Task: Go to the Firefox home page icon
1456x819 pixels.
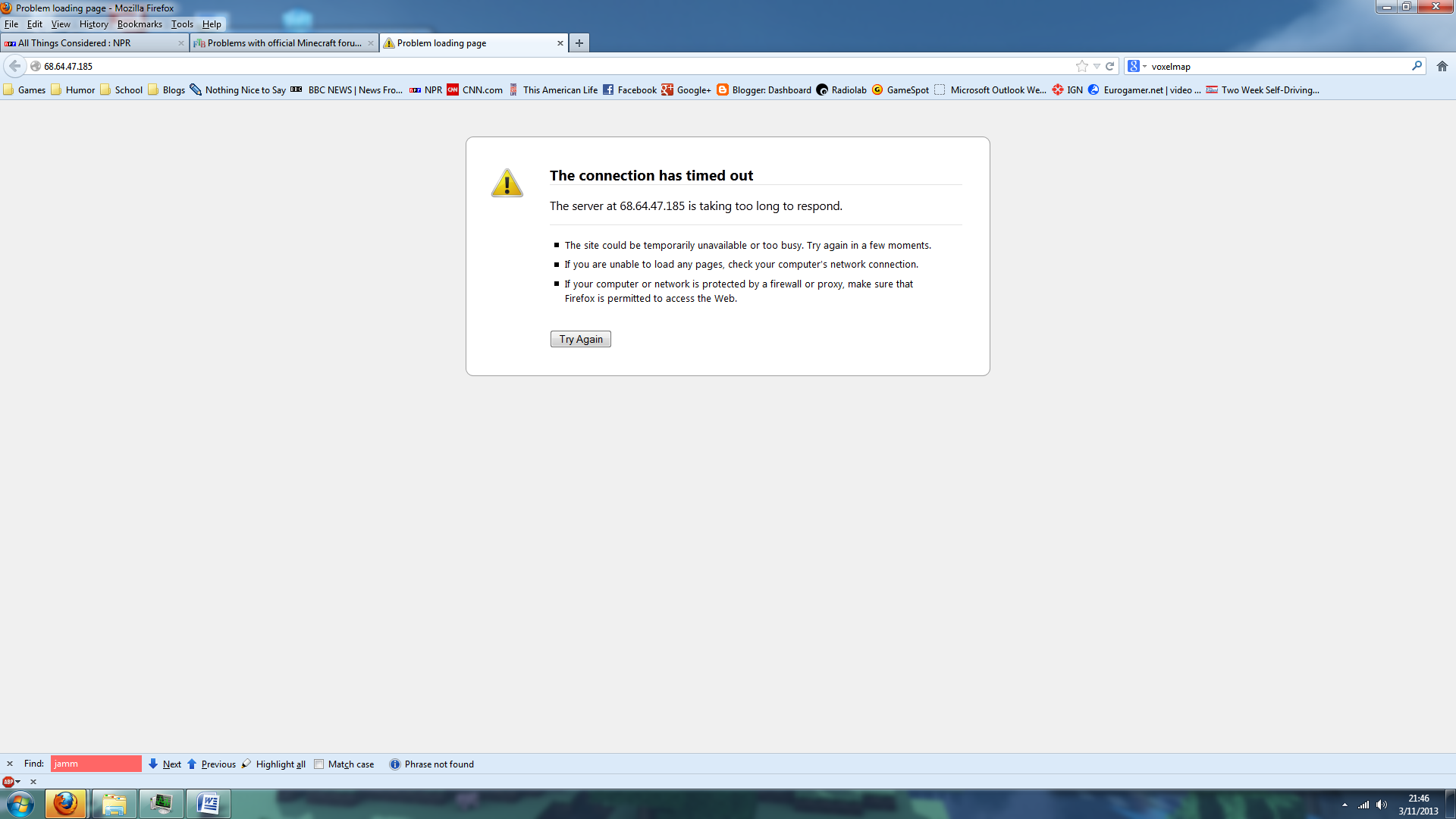Action: [x=1442, y=66]
